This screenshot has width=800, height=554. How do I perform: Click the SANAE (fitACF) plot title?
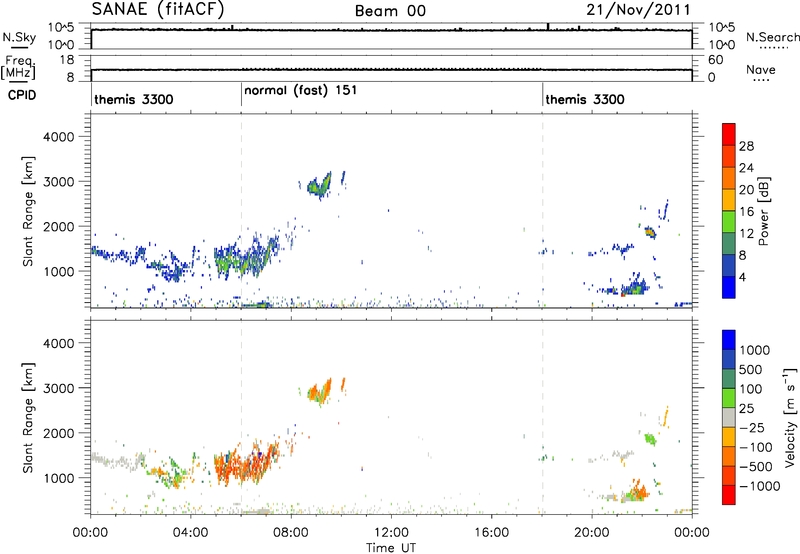tap(158, 10)
